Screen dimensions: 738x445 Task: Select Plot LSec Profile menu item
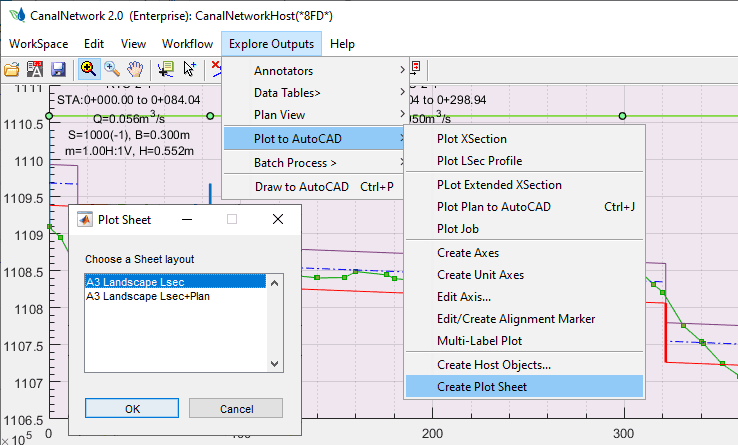(479, 161)
